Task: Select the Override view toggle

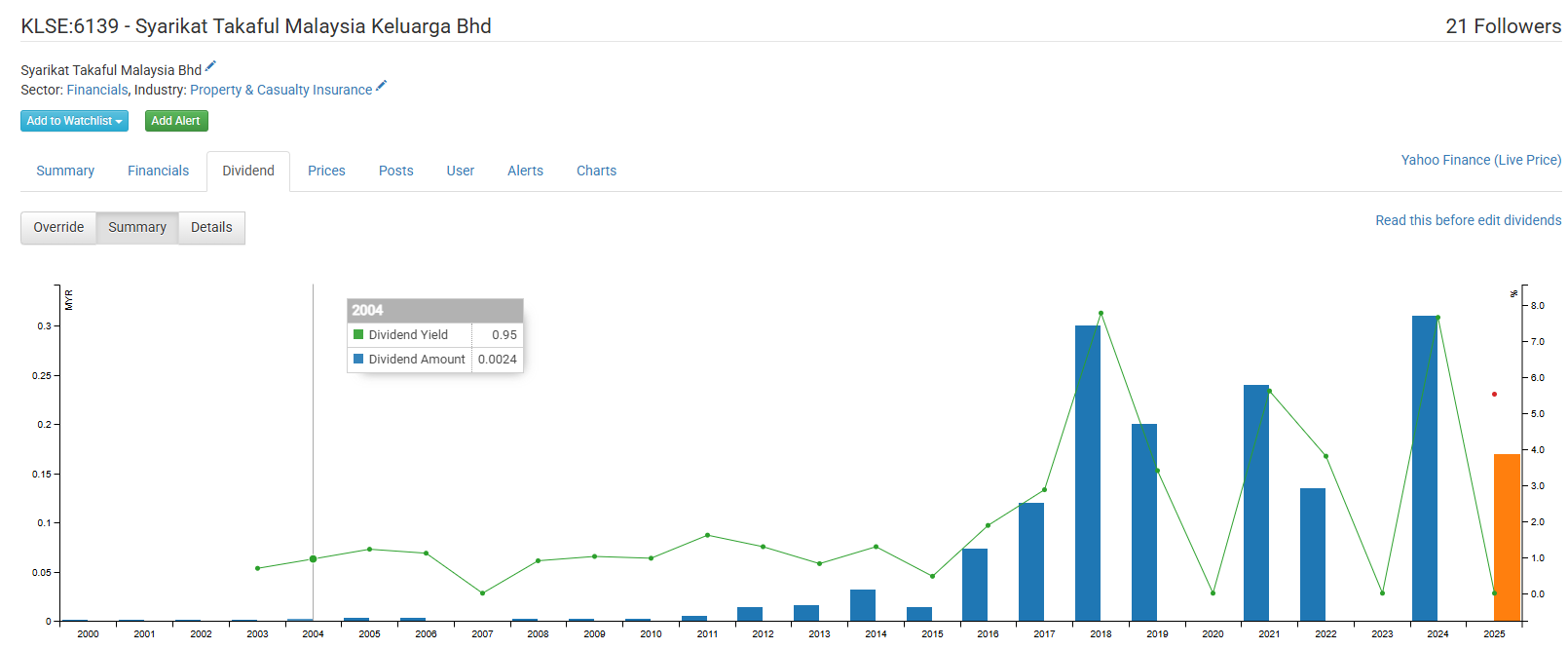Action: [x=58, y=227]
